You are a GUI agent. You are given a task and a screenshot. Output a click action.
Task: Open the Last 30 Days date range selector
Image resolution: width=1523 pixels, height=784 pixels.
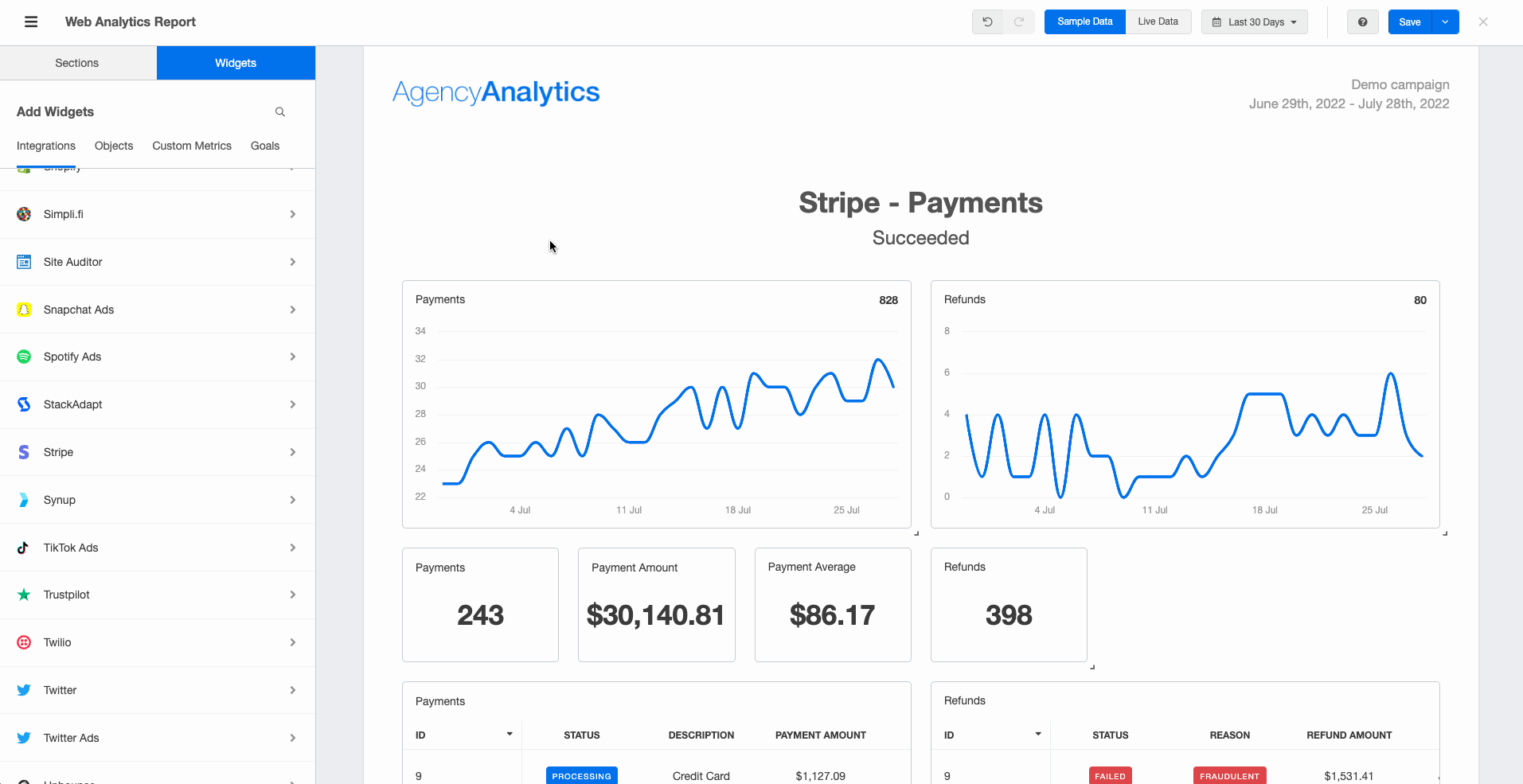[1254, 21]
